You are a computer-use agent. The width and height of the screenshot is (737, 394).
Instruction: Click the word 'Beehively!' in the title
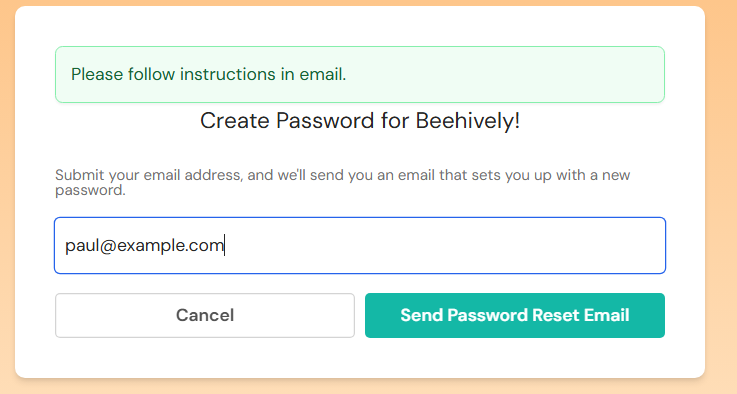(468, 120)
